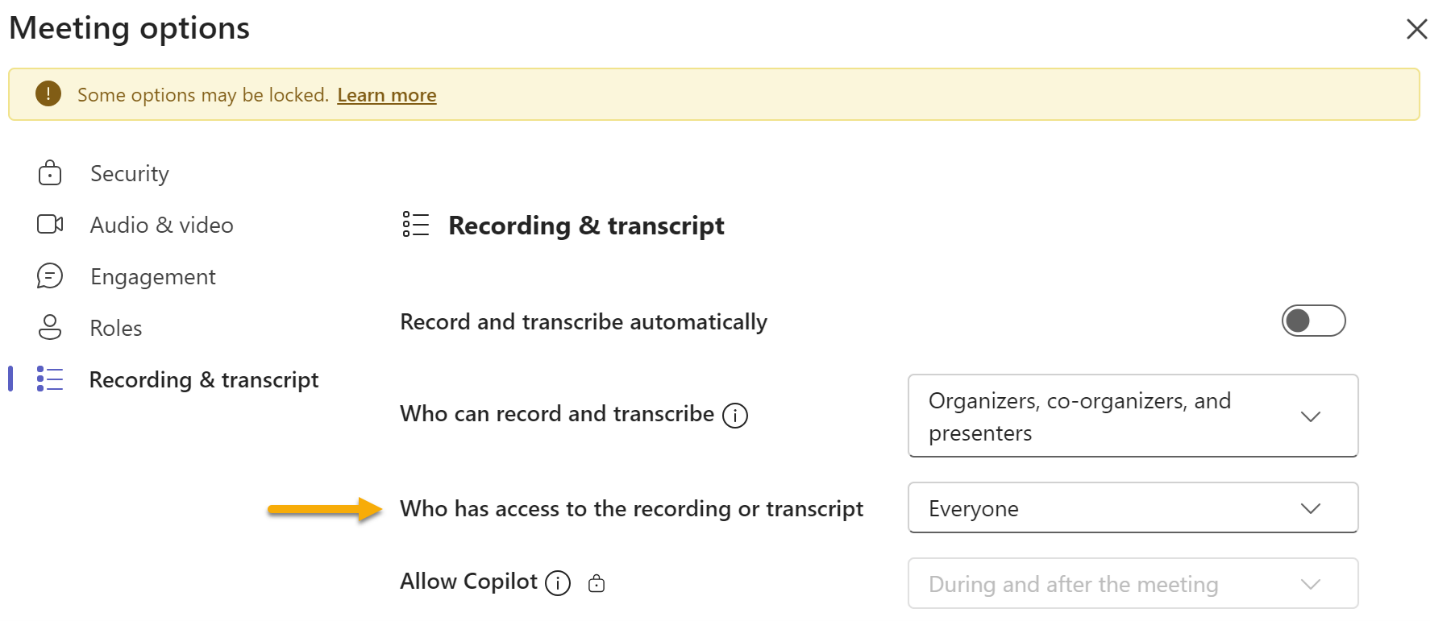
Task: Click info icon next to Allow Copilot
Action: [558, 583]
